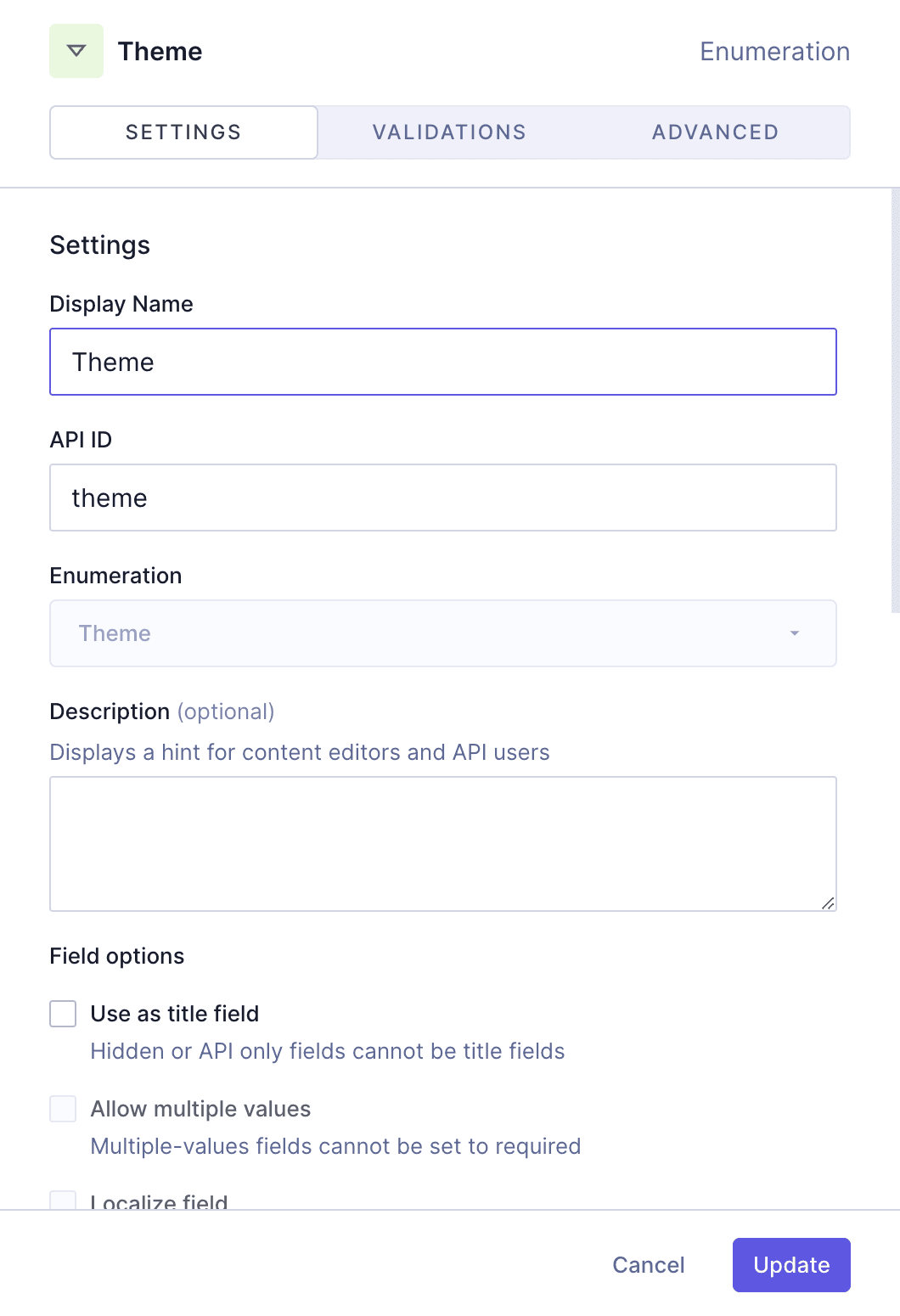The width and height of the screenshot is (900, 1316).
Task: Click the Update button
Action: click(790, 1265)
